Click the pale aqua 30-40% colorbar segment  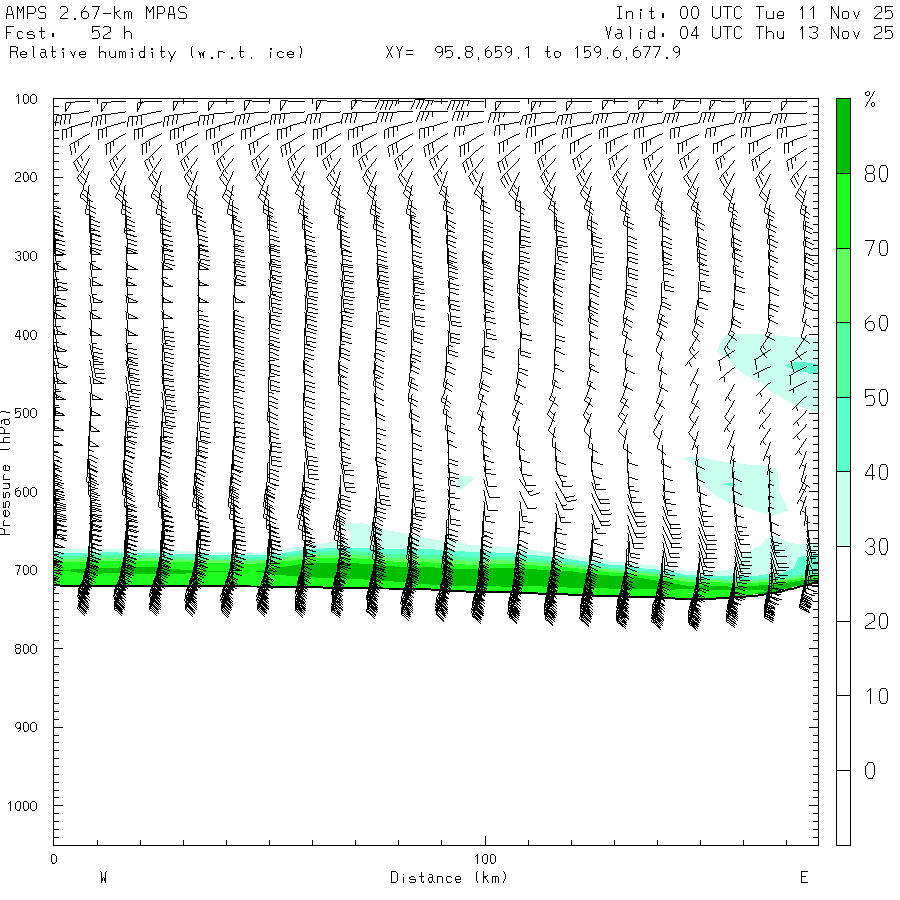(843, 509)
